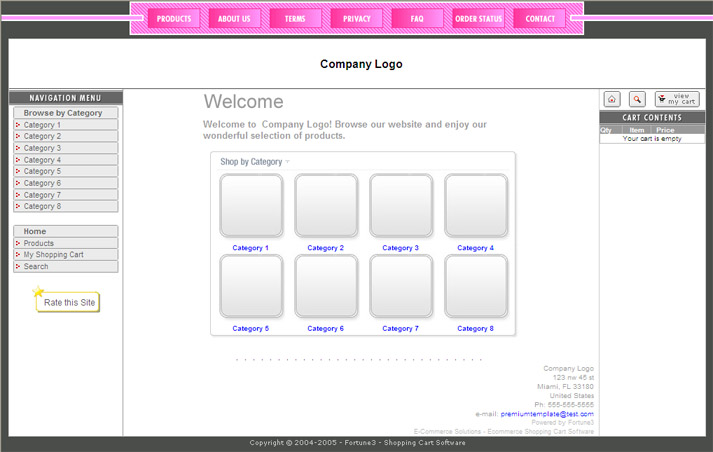Open the ORDER STATUS top navigation tab
Screen dimensions: 713x452
(478, 19)
